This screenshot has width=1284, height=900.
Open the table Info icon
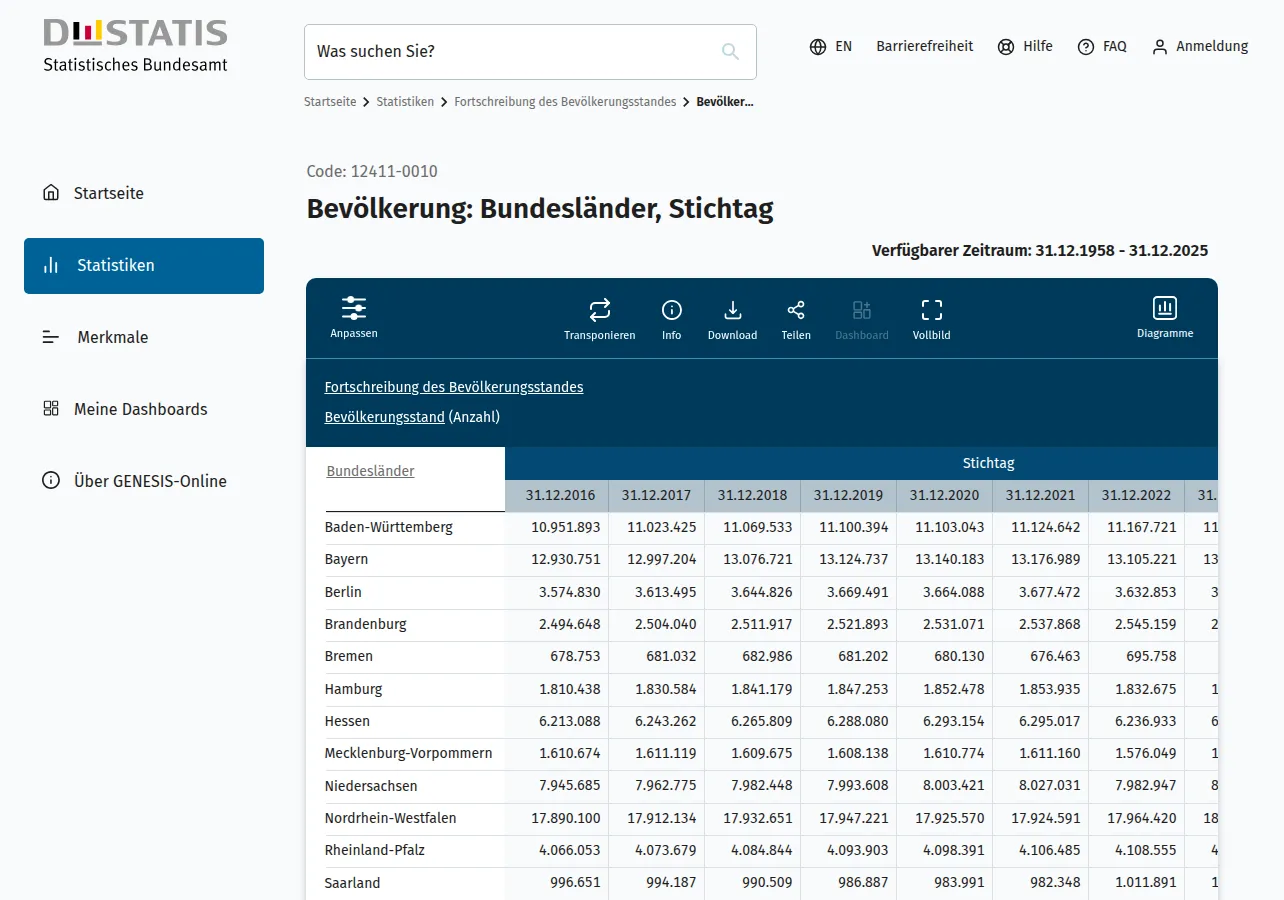pyautogui.click(x=672, y=310)
